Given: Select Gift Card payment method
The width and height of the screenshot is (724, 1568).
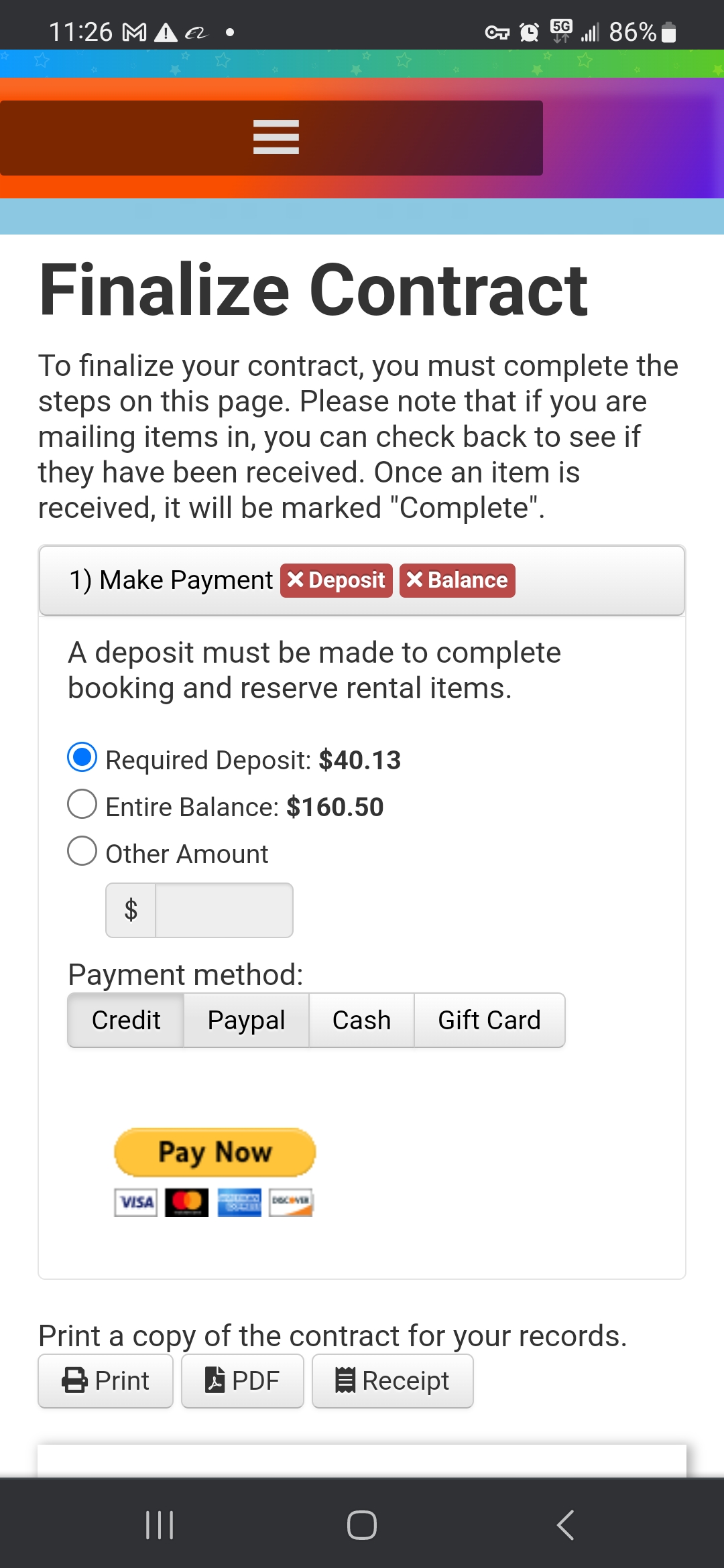Looking at the screenshot, I should coord(489,1020).
